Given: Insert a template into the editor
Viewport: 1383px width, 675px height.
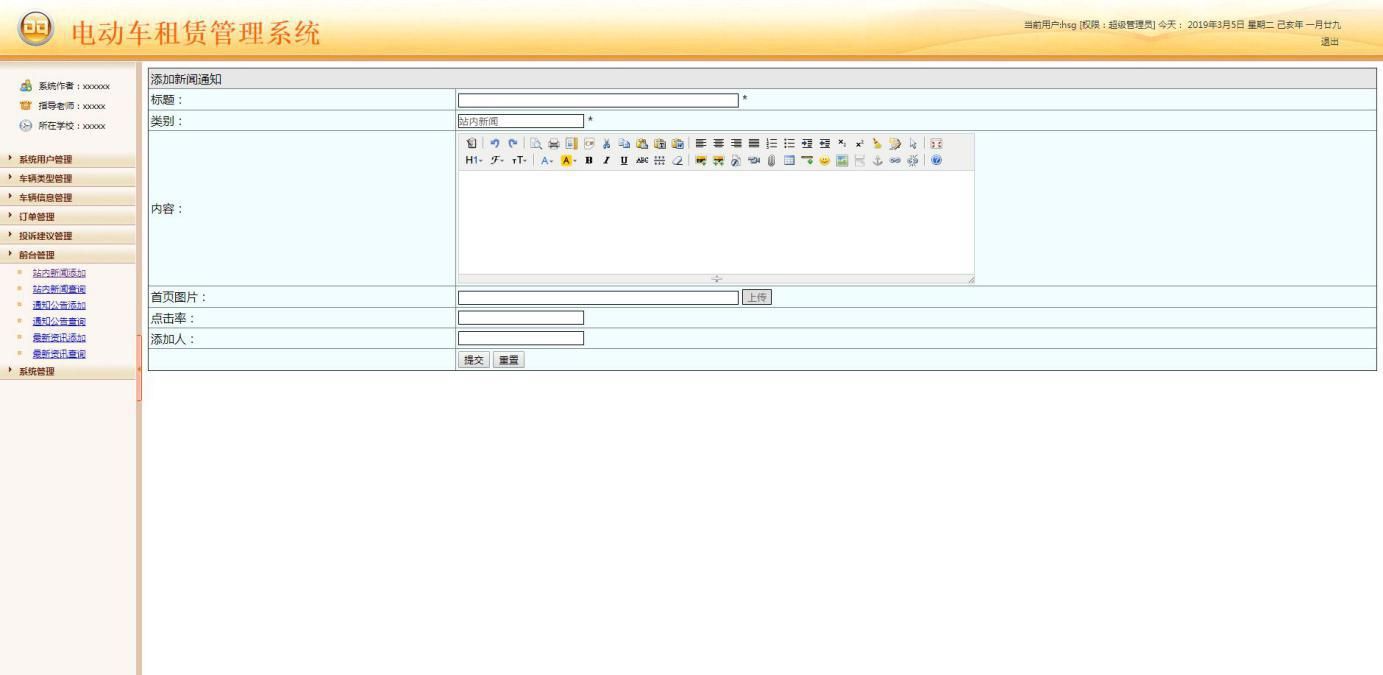Looking at the screenshot, I should pyautogui.click(x=571, y=143).
